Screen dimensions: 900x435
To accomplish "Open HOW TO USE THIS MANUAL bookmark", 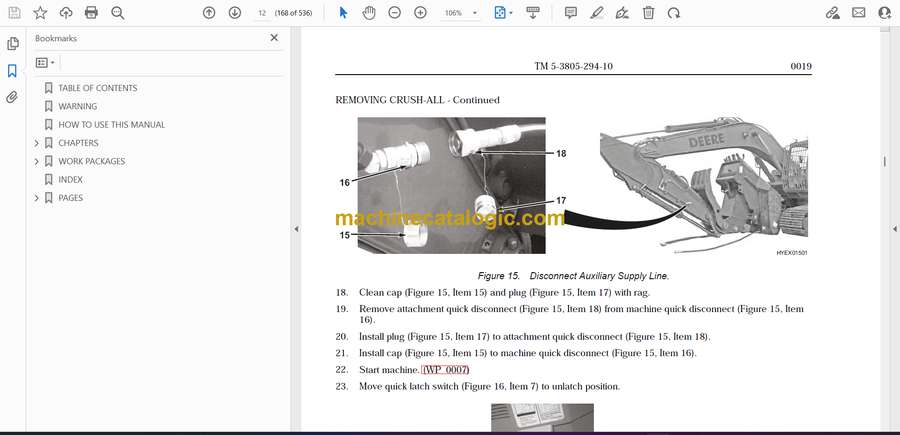I will click(x=111, y=125).
